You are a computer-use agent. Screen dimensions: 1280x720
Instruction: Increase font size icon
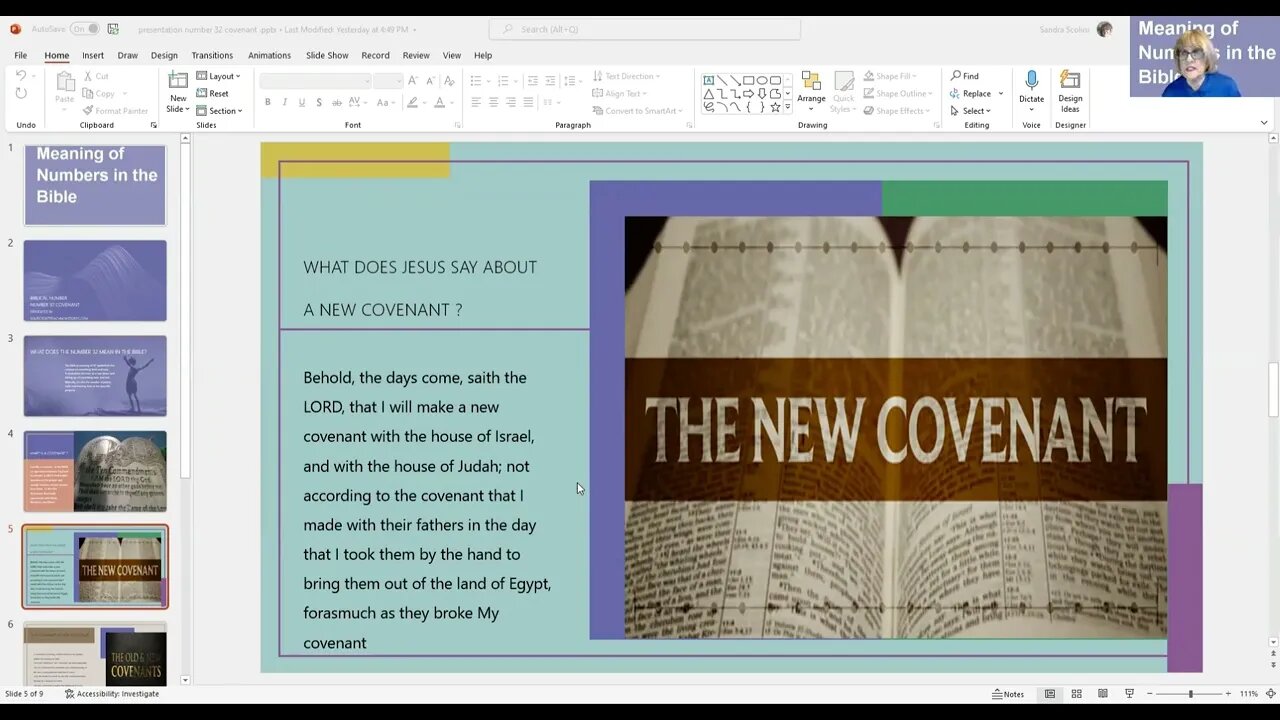tap(413, 80)
